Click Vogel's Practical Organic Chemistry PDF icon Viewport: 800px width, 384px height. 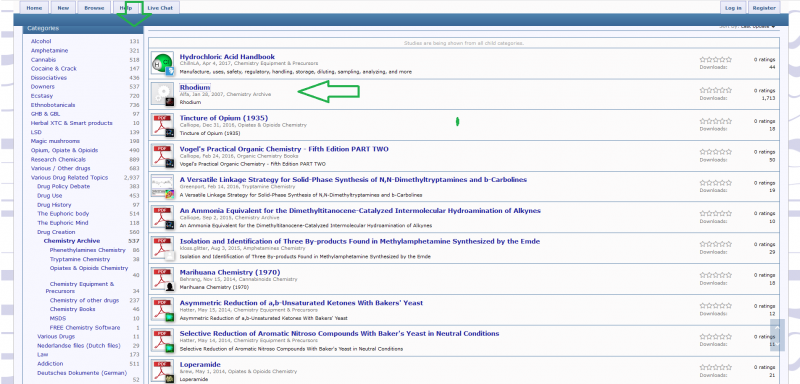click(163, 156)
